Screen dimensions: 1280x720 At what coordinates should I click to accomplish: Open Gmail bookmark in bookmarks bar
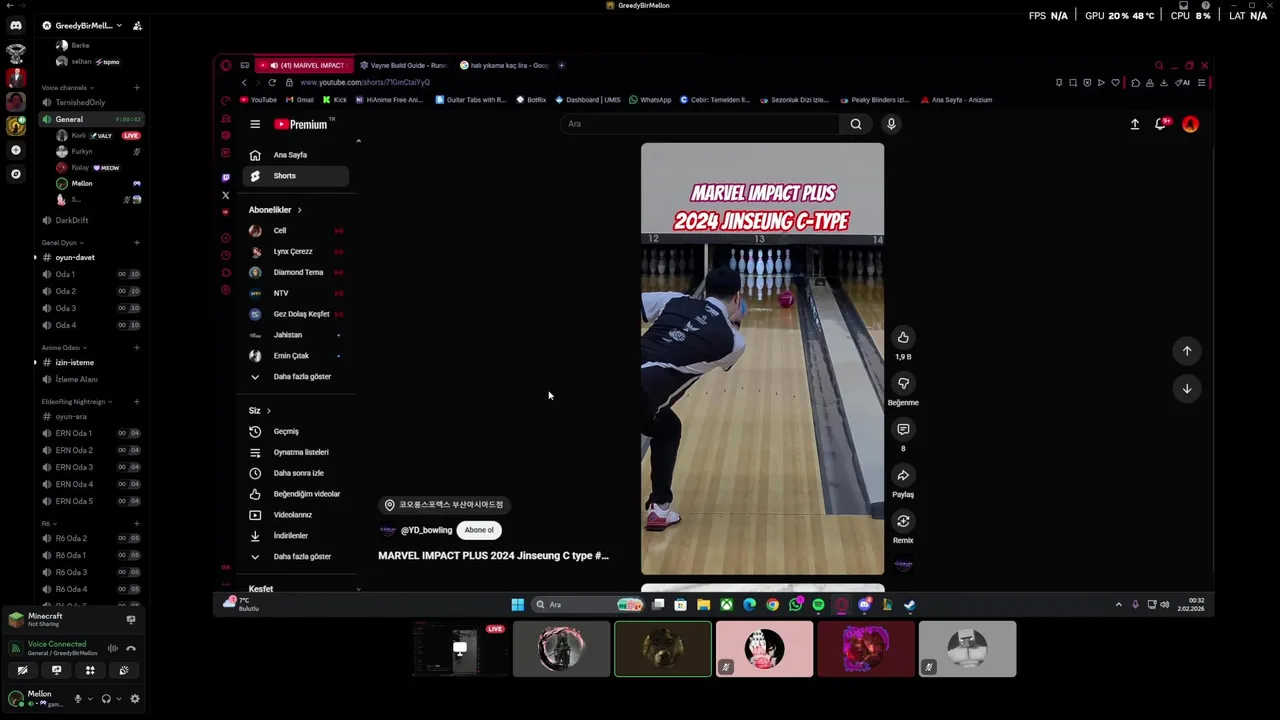click(300, 100)
